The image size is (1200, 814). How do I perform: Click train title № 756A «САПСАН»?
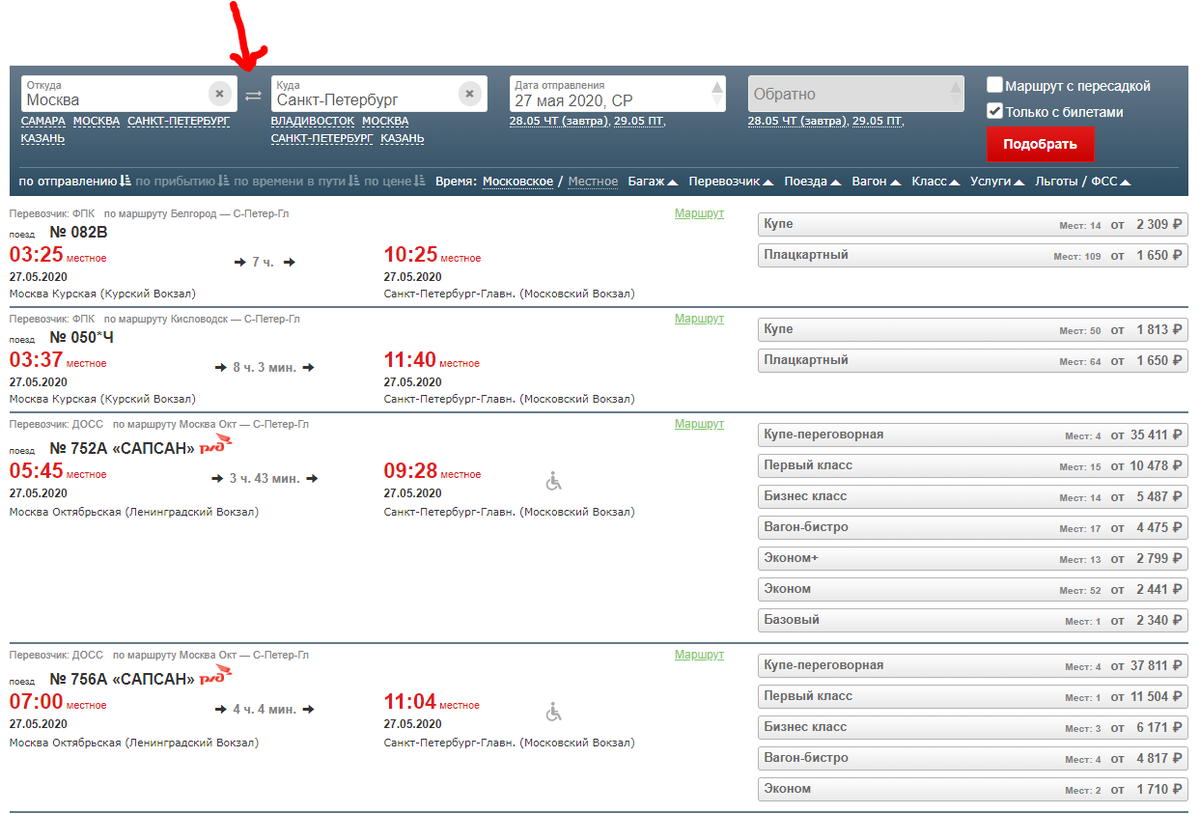tap(122, 679)
